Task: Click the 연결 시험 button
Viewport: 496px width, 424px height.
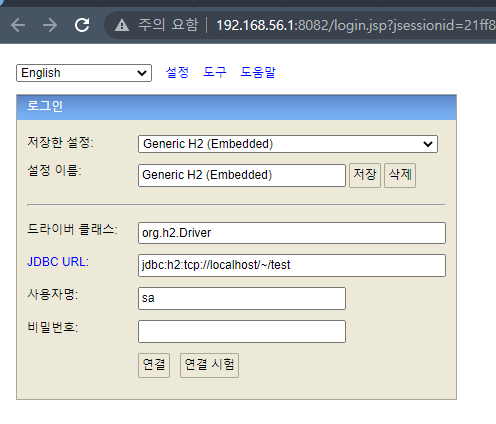Action: pos(209,365)
